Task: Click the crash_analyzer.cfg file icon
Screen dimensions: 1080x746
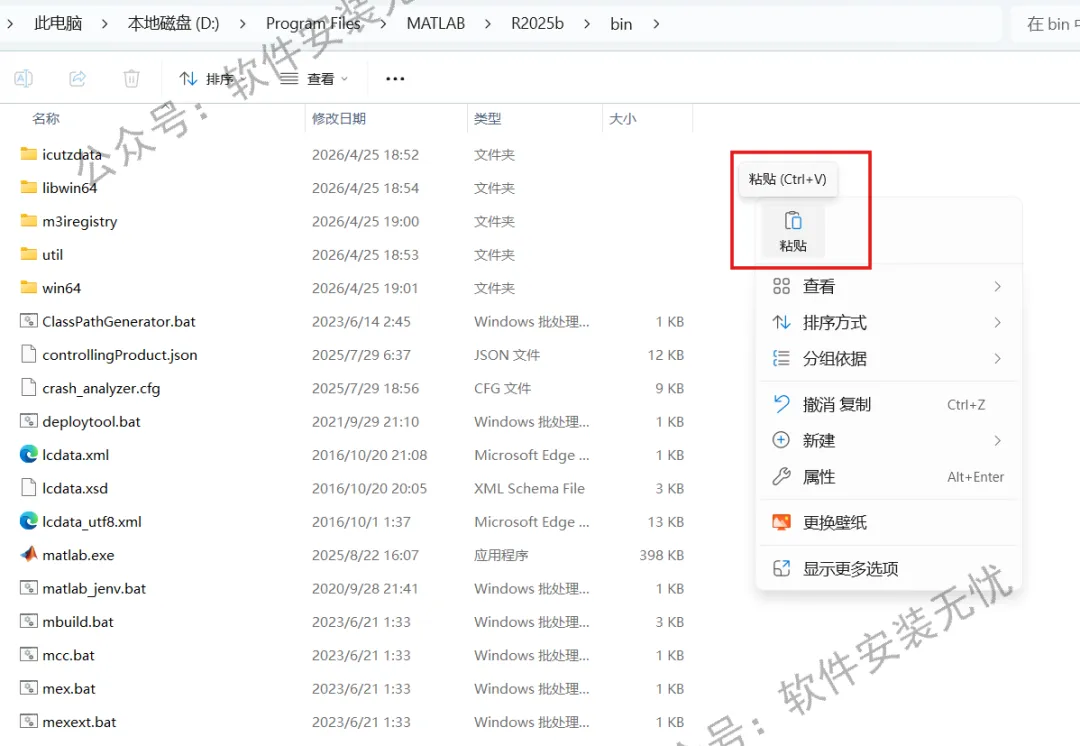Action: [28, 388]
